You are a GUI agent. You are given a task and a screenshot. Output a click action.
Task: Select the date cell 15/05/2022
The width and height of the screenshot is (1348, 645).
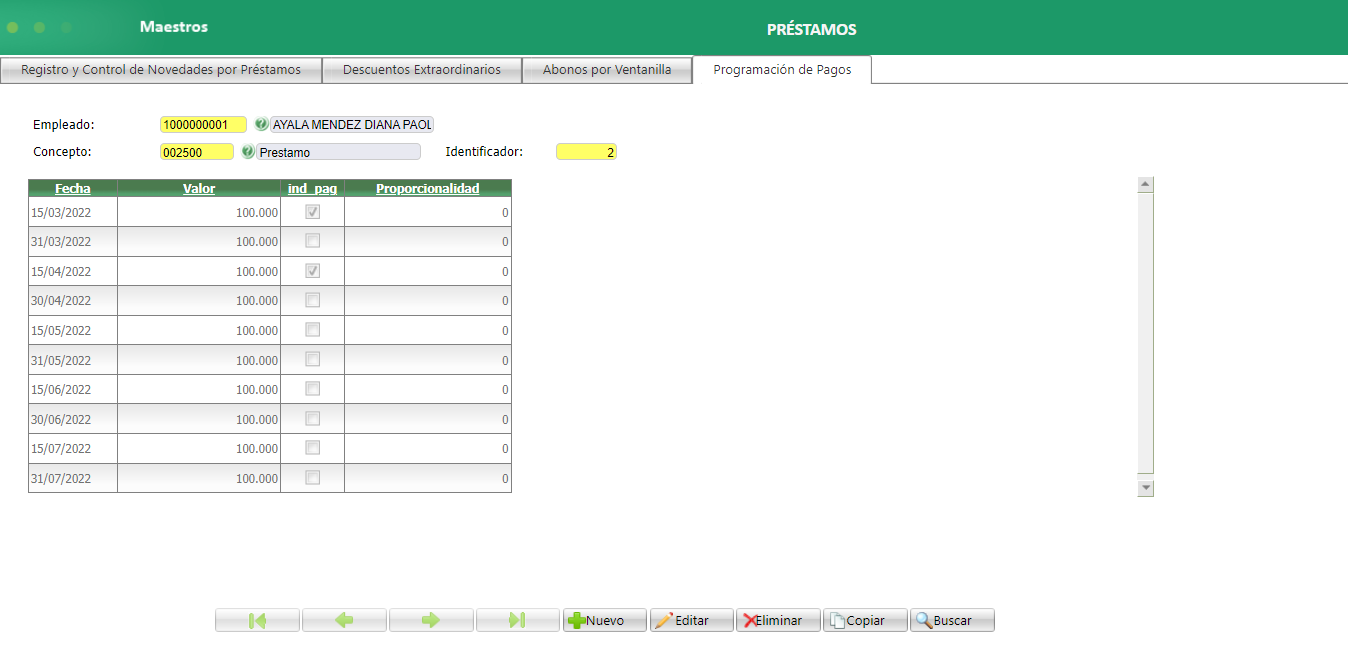73,330
